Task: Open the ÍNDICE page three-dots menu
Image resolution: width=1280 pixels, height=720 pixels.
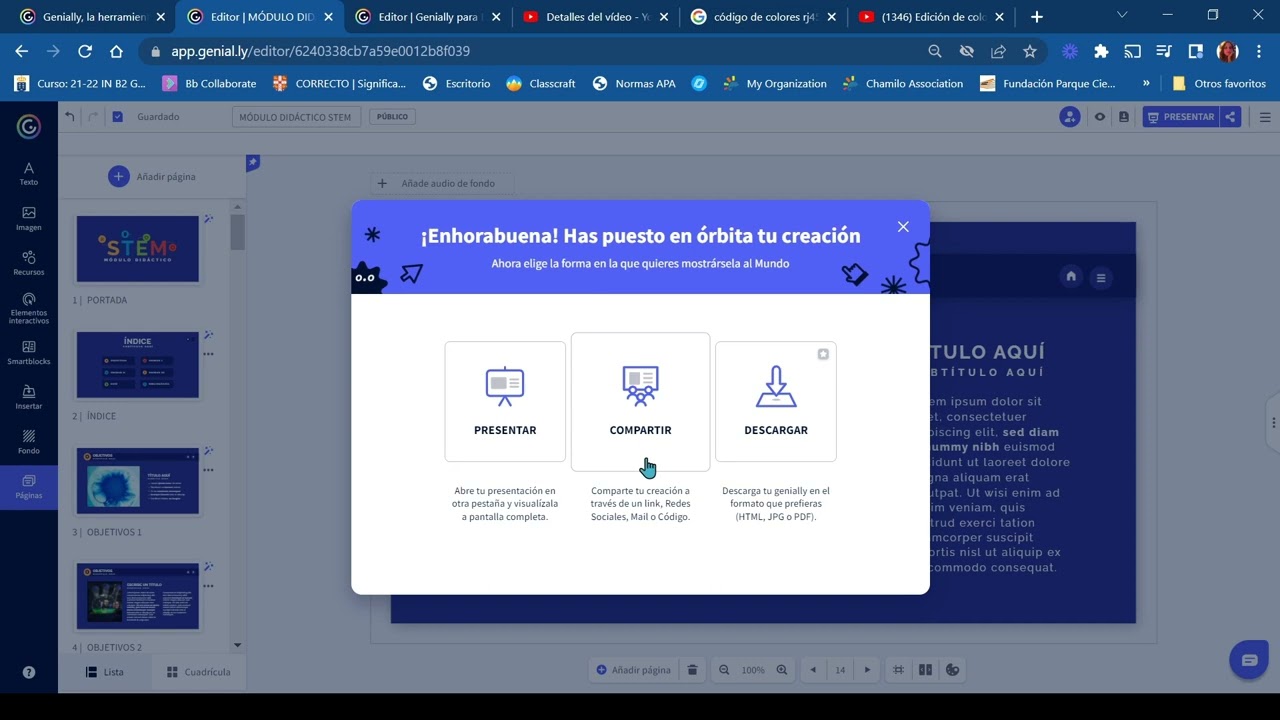Action: (209, 354)
